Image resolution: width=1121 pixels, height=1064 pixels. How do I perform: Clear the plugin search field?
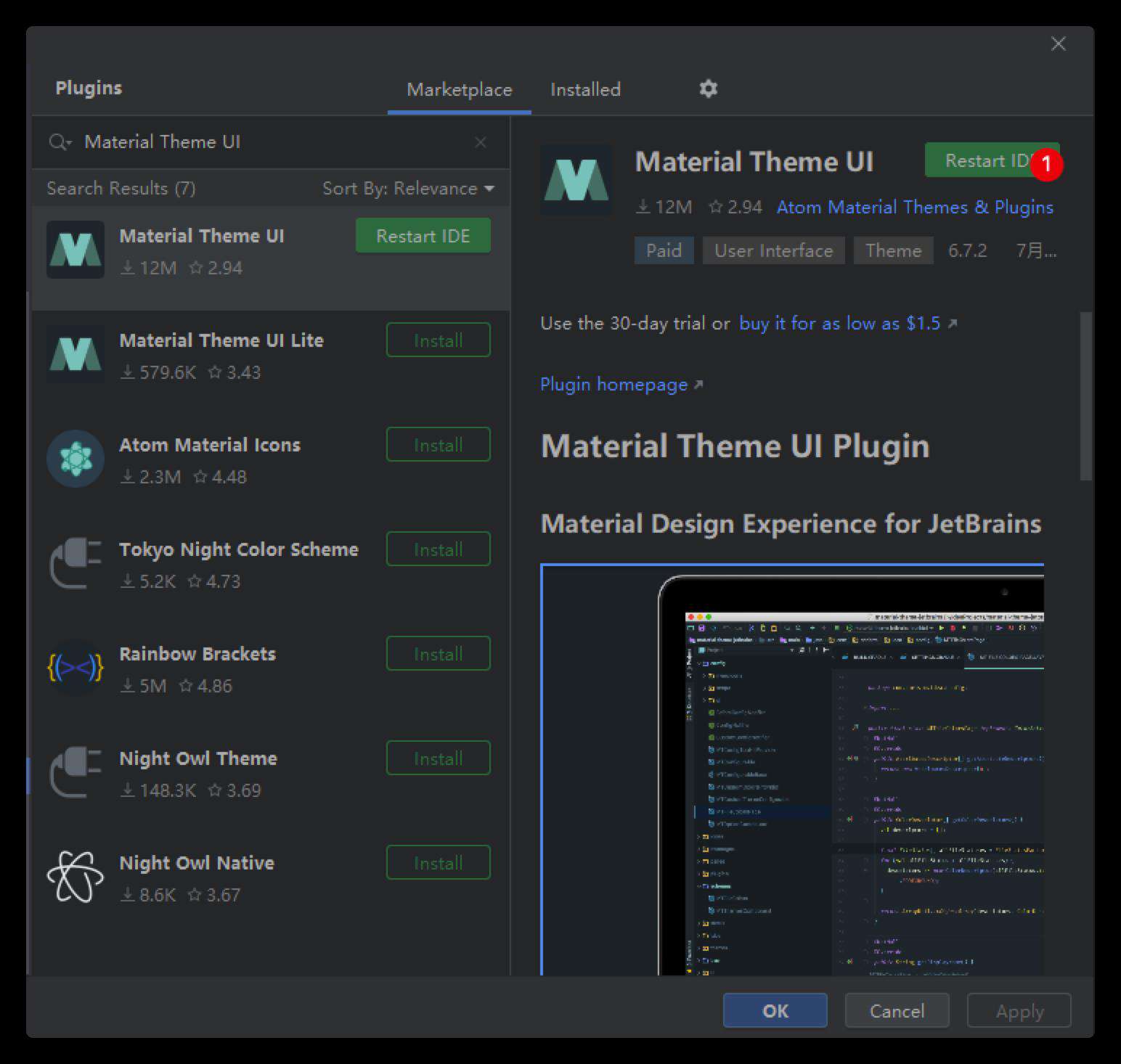pos(481,142)
